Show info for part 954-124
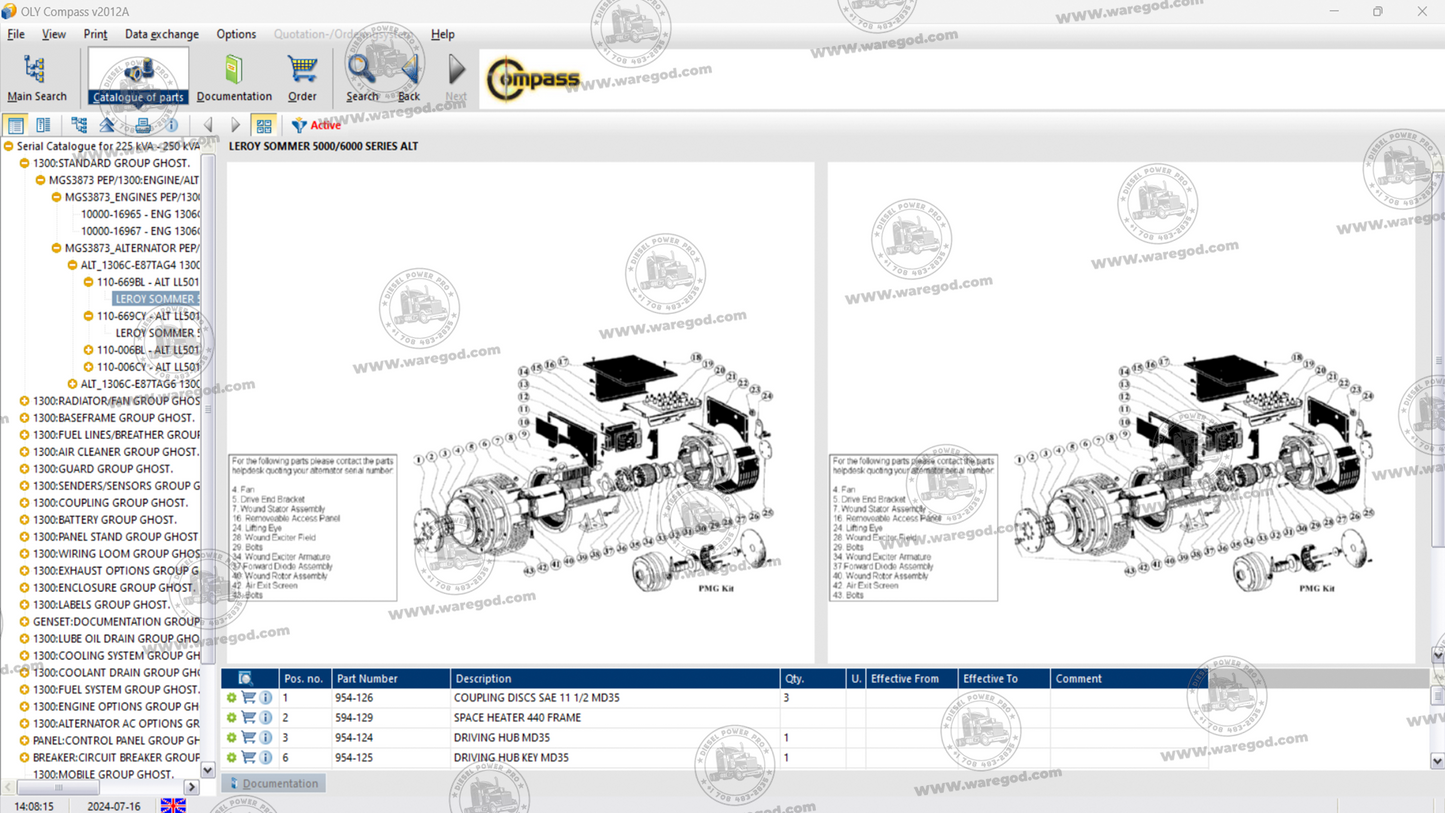This screenshot has height=813, width=1445. [266, 738]
